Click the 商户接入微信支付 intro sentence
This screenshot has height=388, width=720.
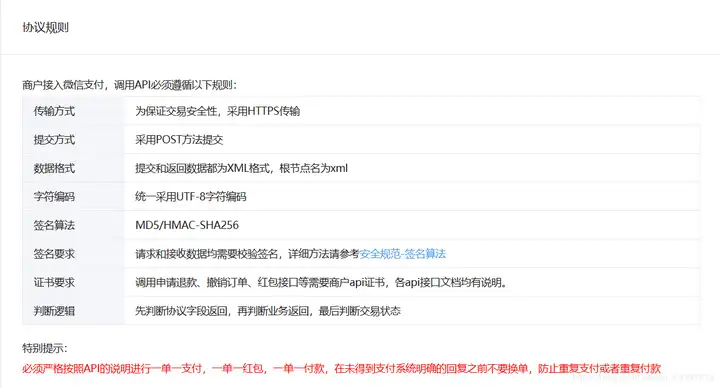pyautogui.click(x=129, y=85)
